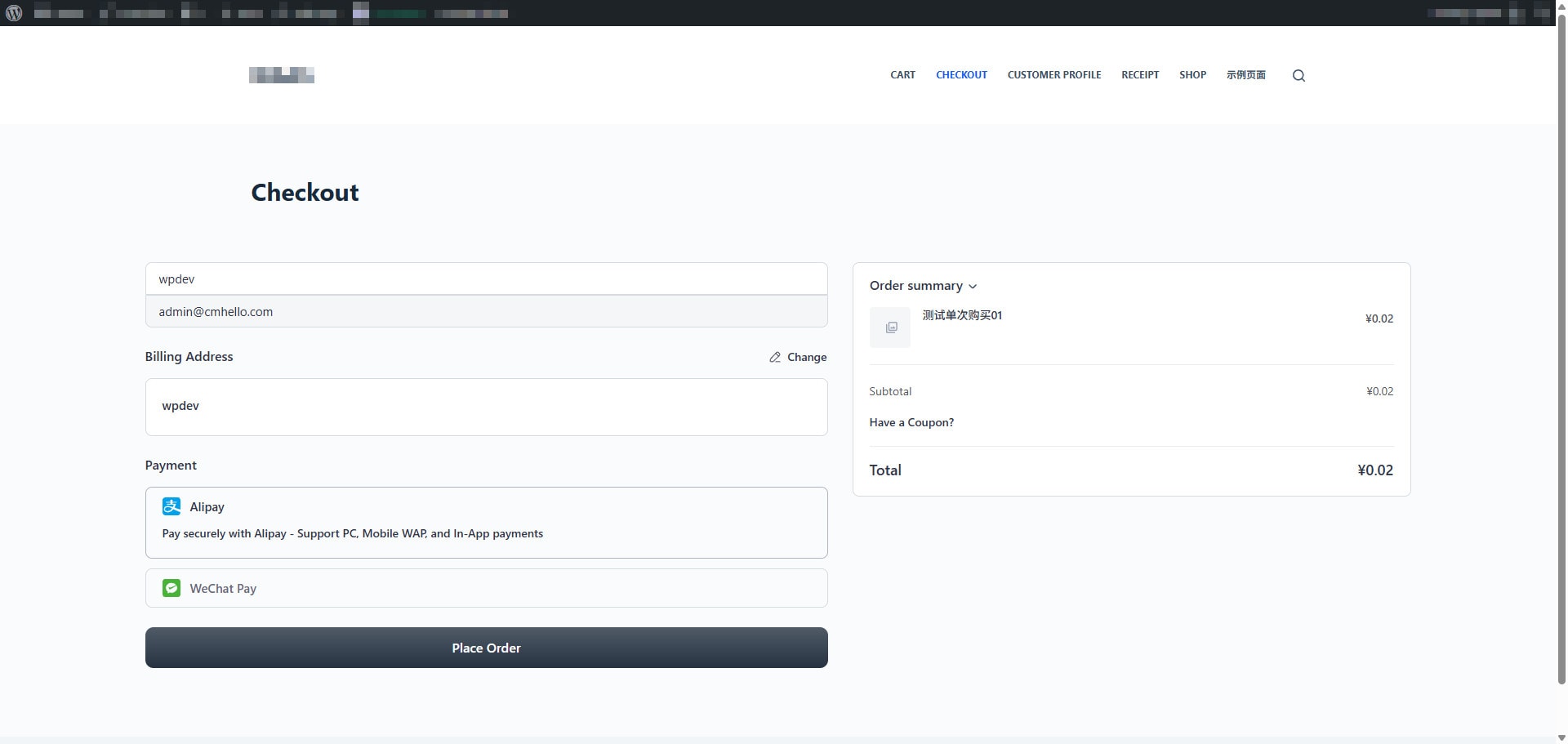Image resolution: width=1568 pixels, height=744 pixels.
Task: Select Alipay as the payment method
Action: click(486, 522)
